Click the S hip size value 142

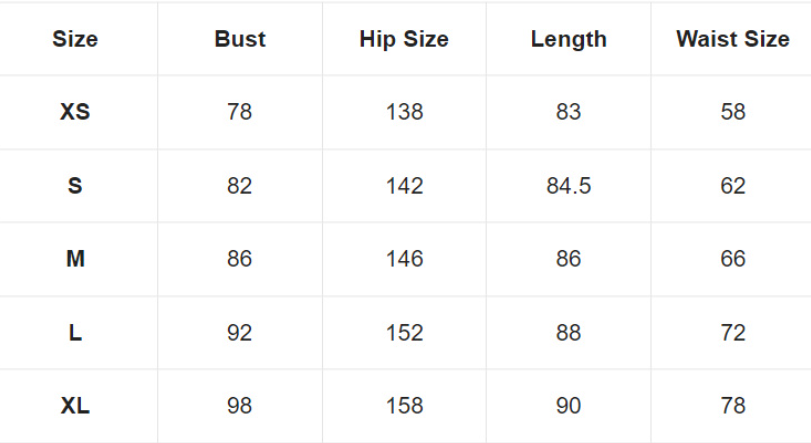click(404, 186)
